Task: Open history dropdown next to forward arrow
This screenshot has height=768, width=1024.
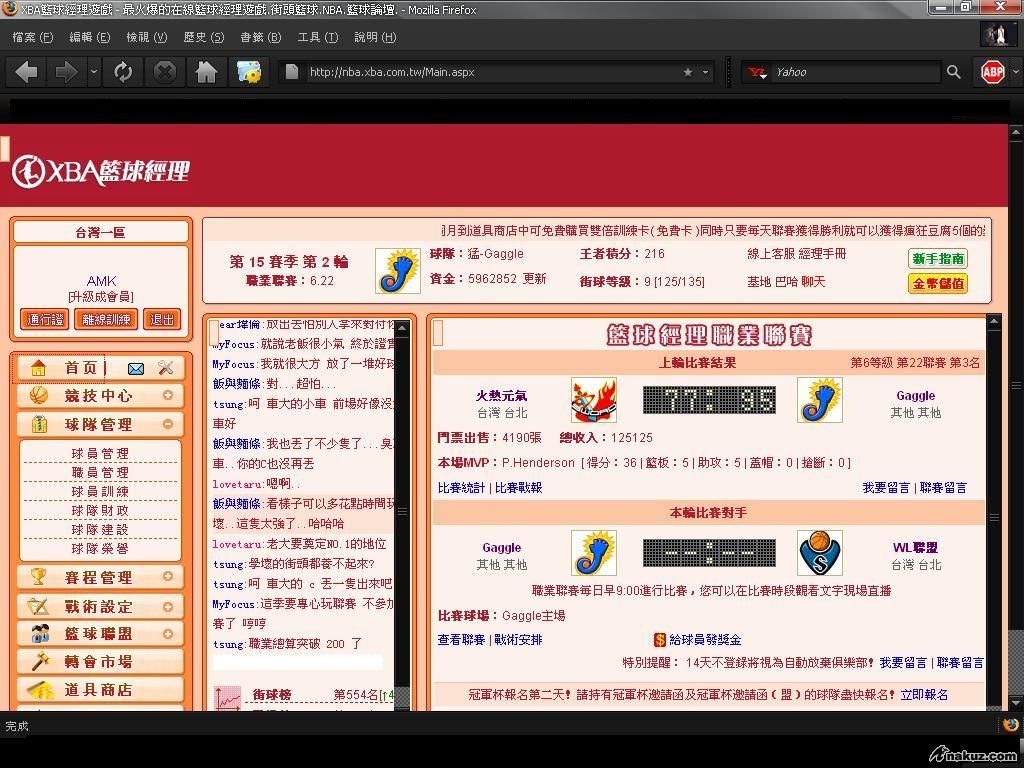Action: click(x=94, y=72)
